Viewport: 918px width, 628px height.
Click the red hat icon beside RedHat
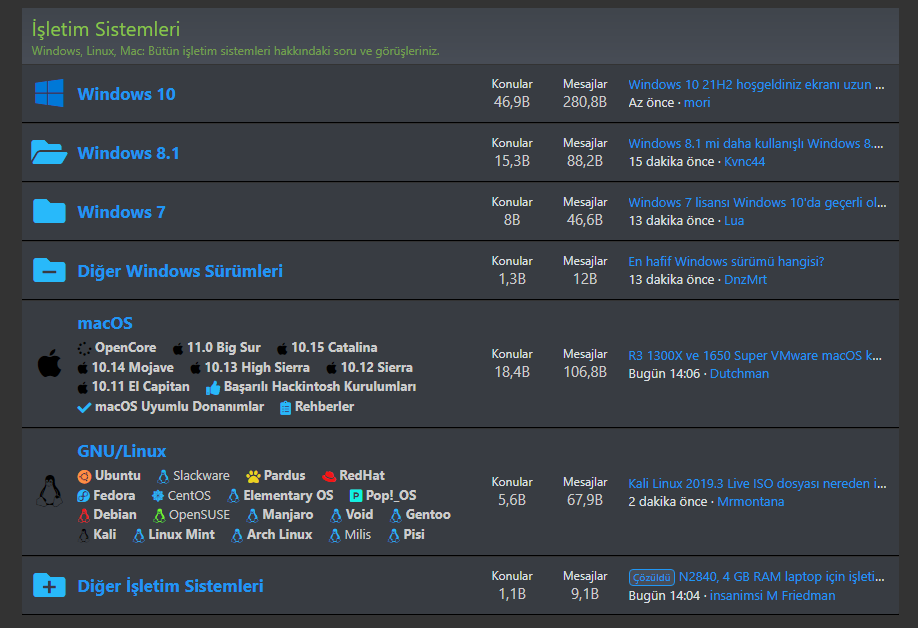(329, 476)
